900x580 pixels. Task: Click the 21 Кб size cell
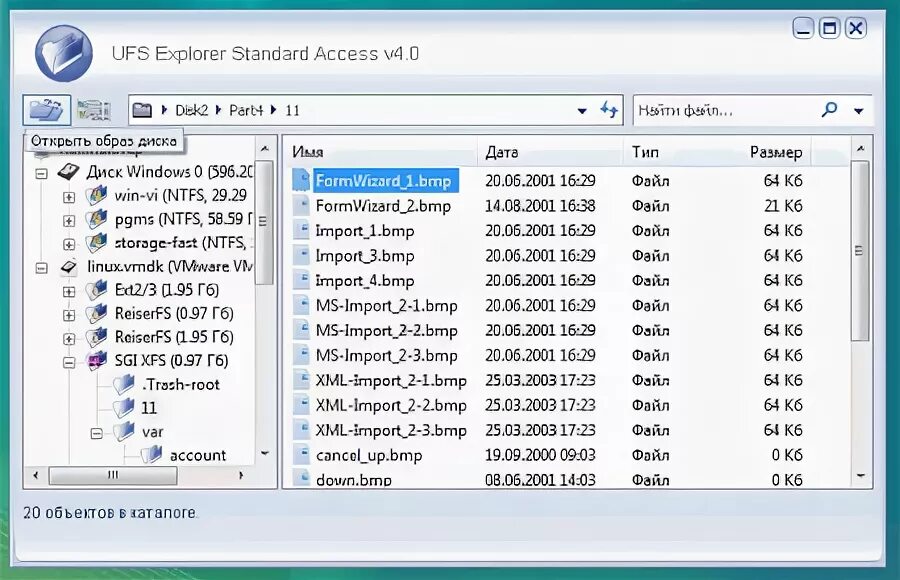coord(783,206)
